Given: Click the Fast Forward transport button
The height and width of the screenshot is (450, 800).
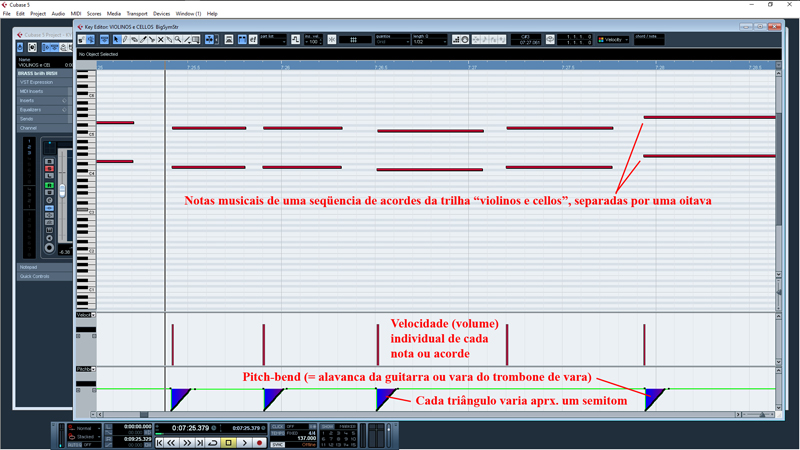Looking at the screenshot, I should pos(186,442).
